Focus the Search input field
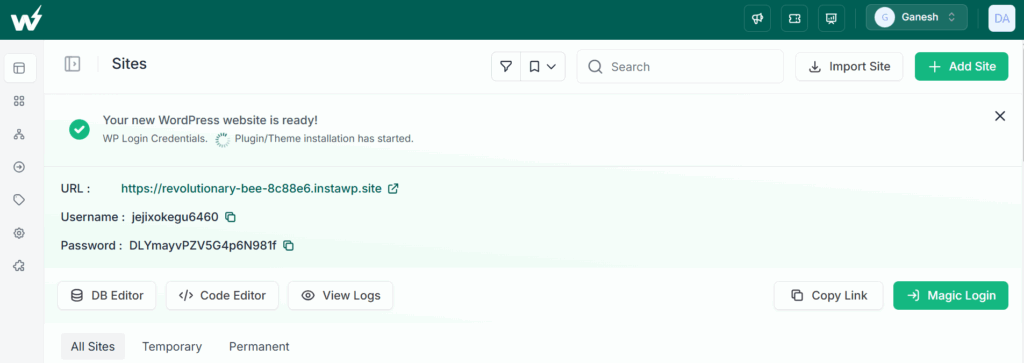Screen dimensions: 1024x363 (x=680, y=67)
